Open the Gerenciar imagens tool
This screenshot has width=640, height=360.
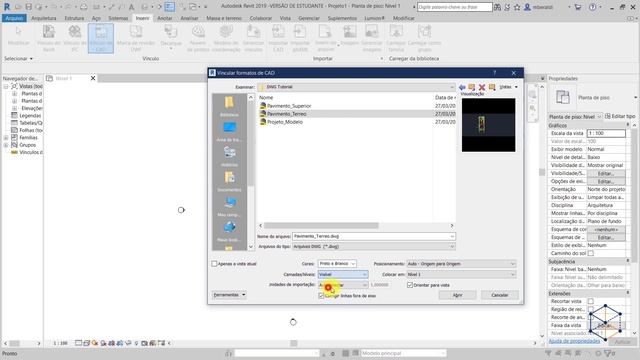[x=371, y=38]
